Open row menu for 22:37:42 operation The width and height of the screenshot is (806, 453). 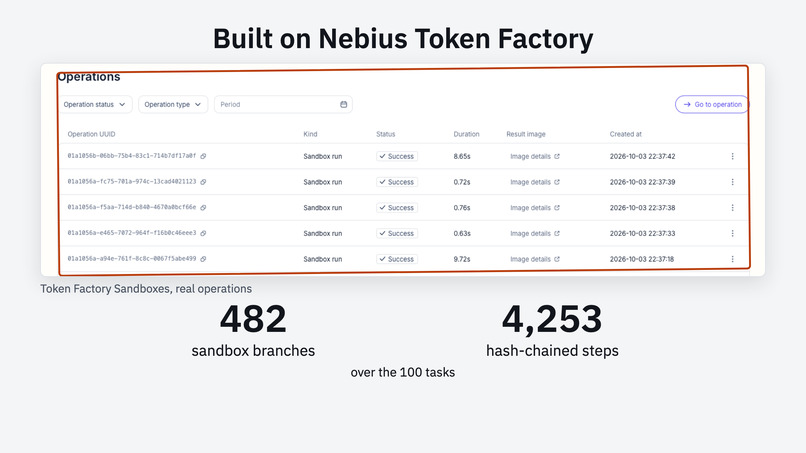(x=732, y=156)
